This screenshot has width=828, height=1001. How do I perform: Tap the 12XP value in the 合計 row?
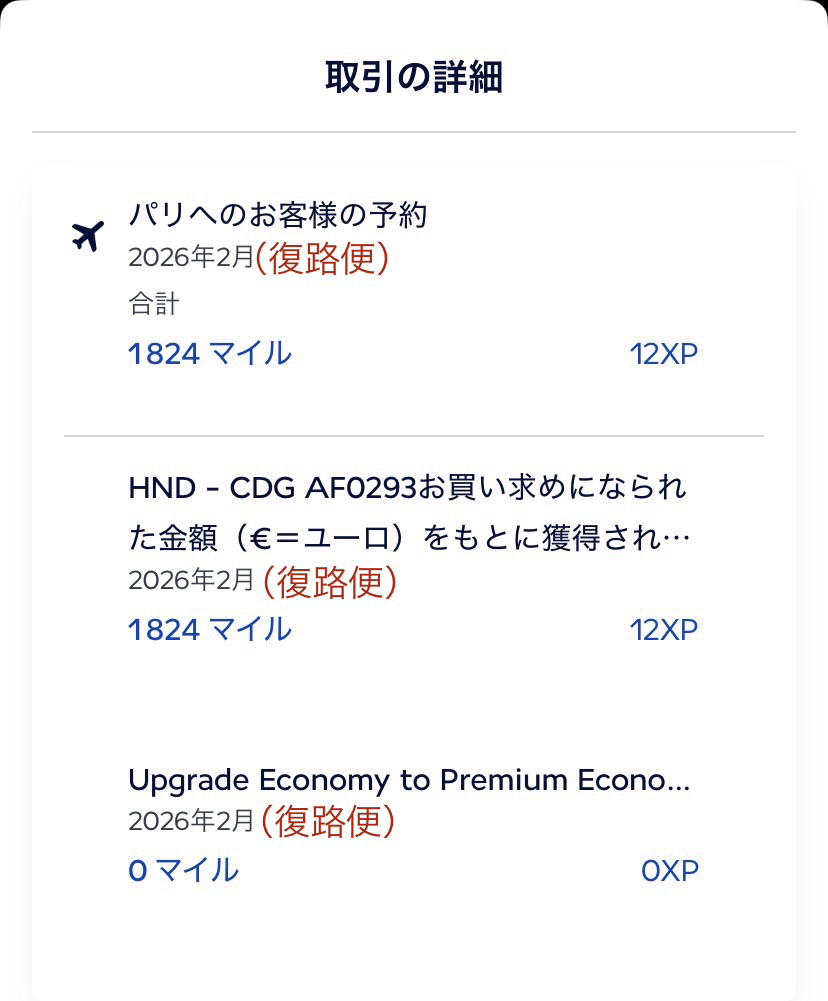click(664, 354)
